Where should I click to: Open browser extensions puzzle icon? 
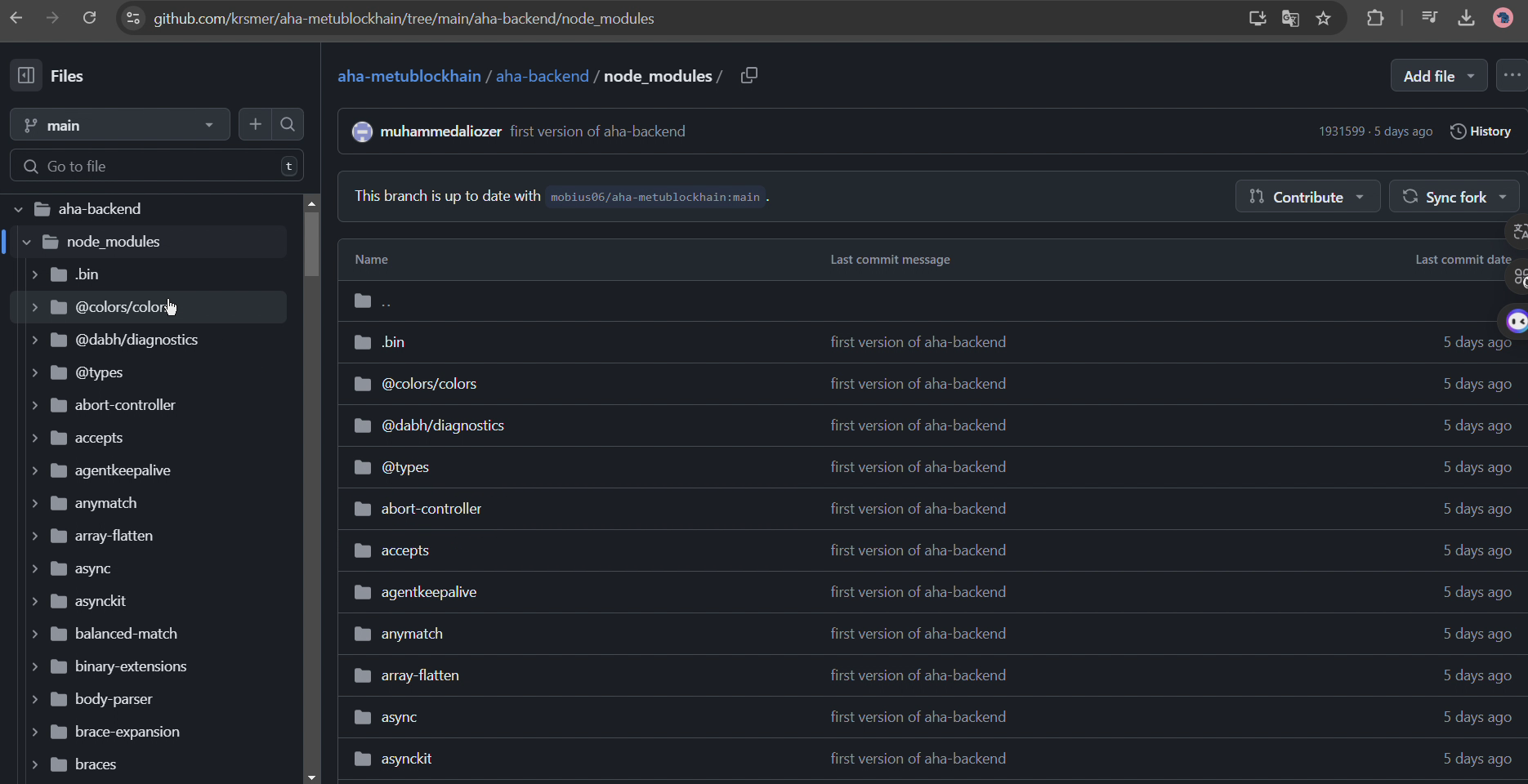(1375, 18)
